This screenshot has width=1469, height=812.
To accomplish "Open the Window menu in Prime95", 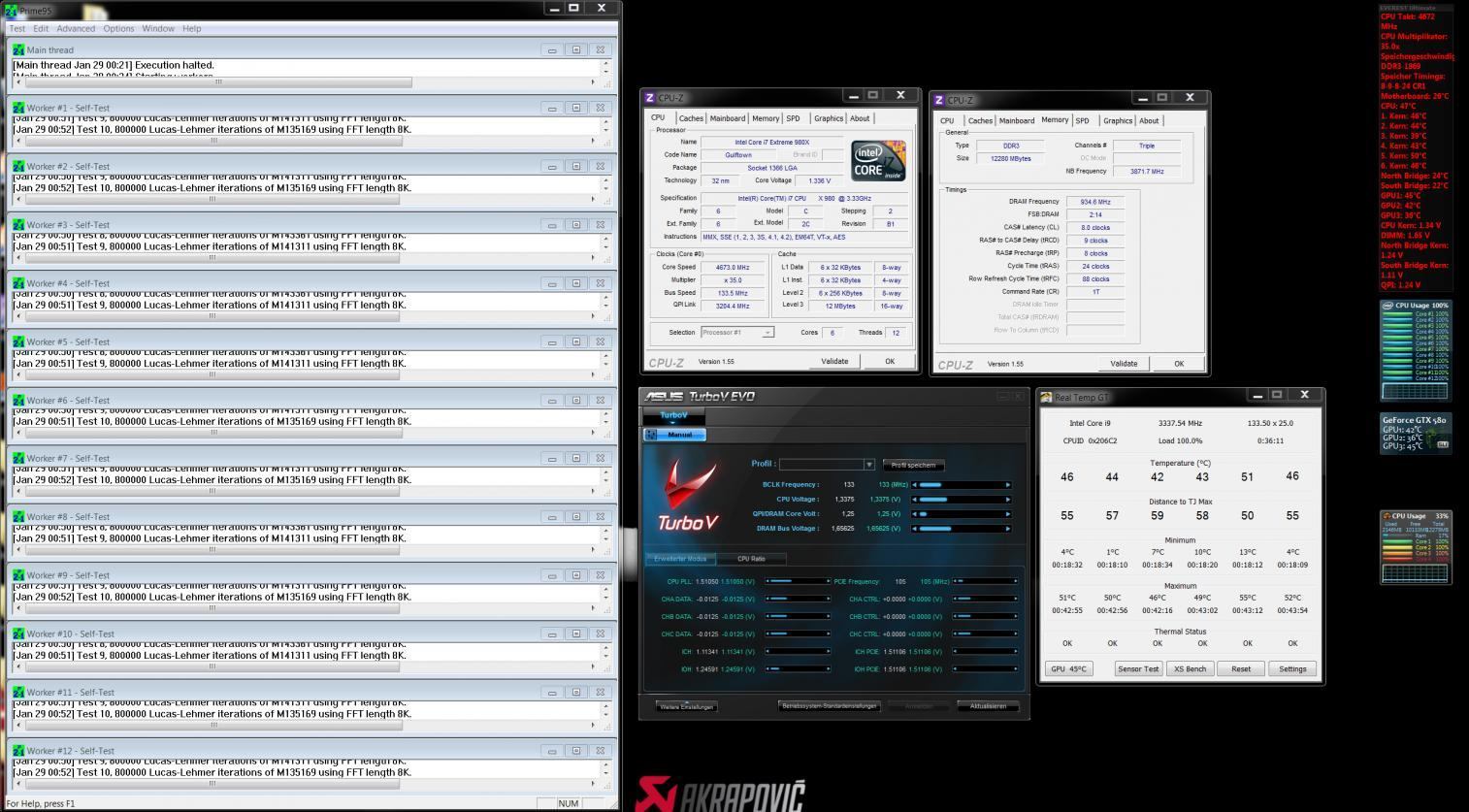I will point(158,29).
